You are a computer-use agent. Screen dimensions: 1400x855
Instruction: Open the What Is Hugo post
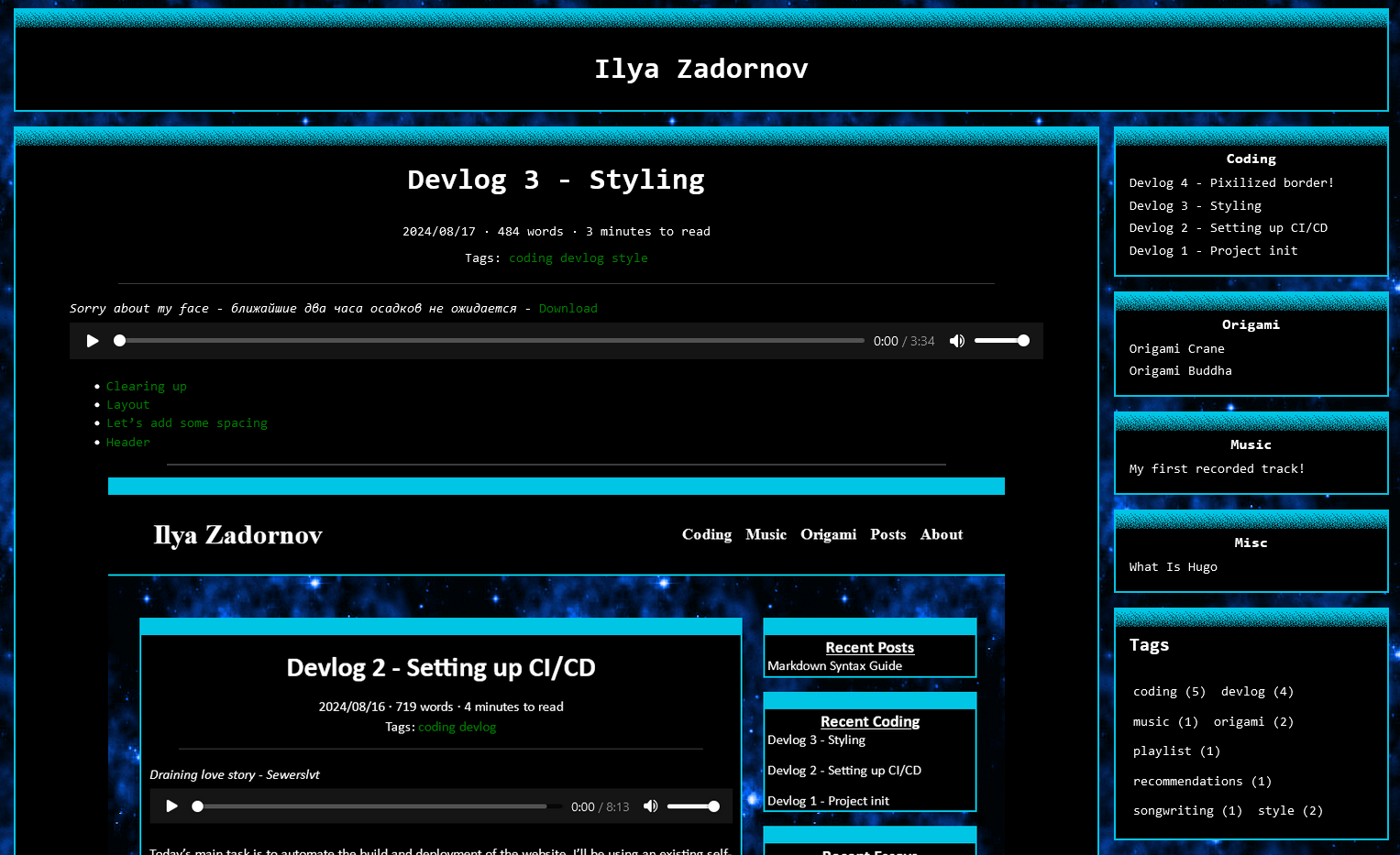[1174, 567]
